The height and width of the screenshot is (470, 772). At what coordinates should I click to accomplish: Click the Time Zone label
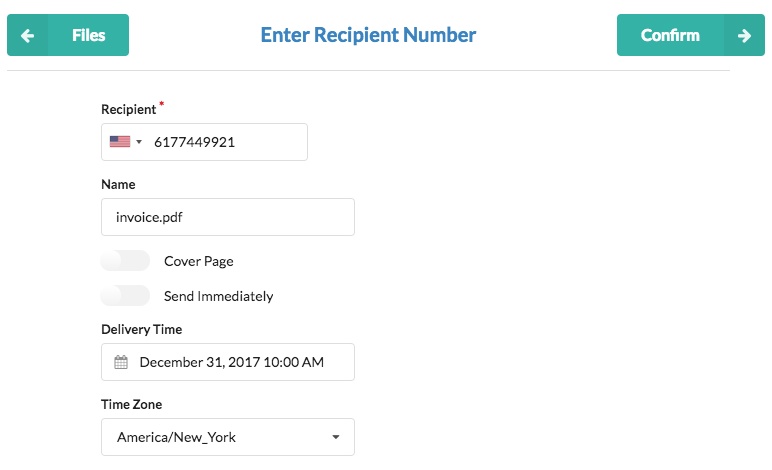pos(131,405)
